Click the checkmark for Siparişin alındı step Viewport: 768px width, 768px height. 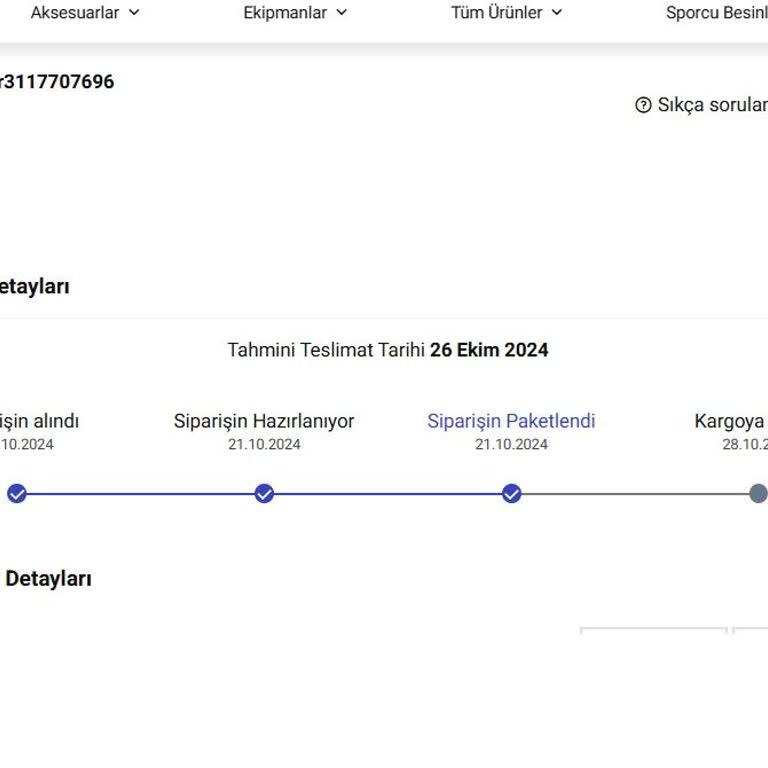point(16,493)
